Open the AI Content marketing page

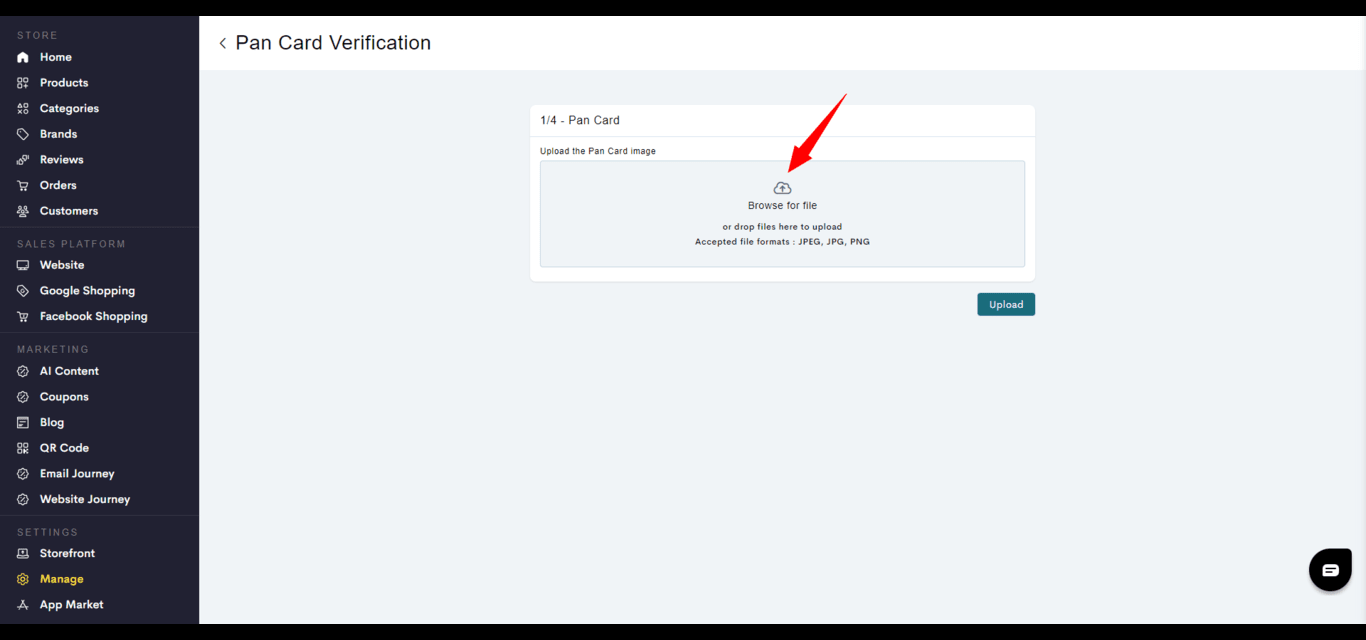(x=69, y=371)
